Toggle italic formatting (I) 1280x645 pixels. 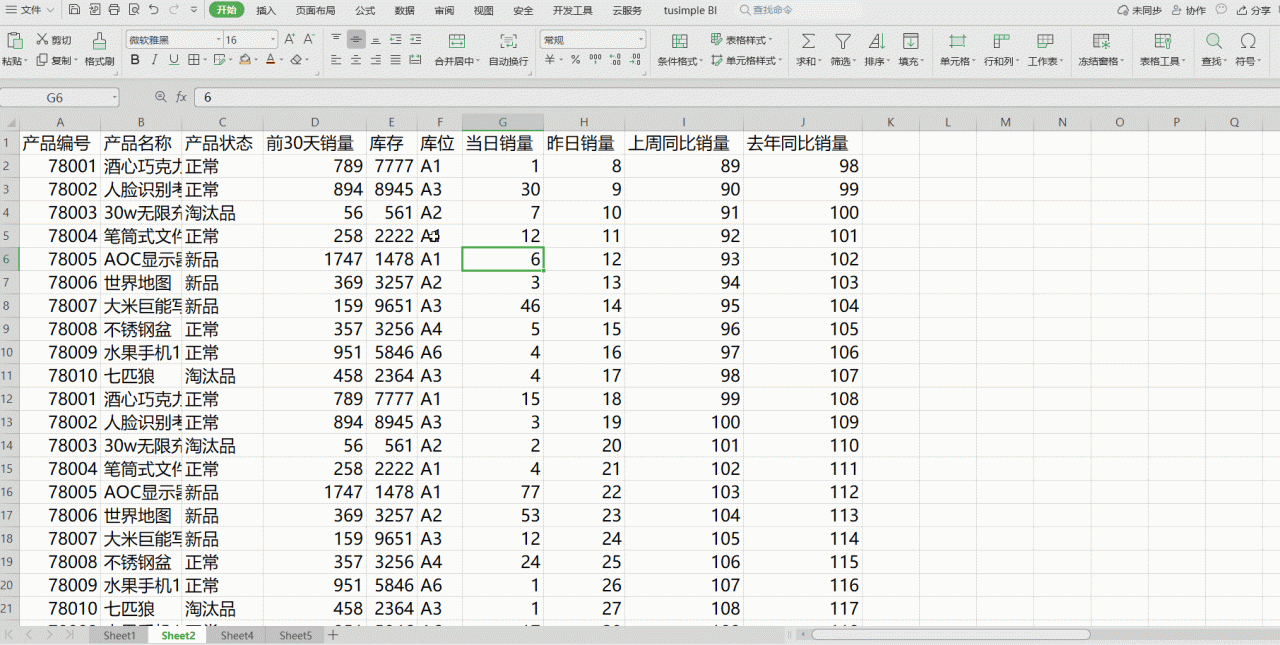tap(154, 60)
